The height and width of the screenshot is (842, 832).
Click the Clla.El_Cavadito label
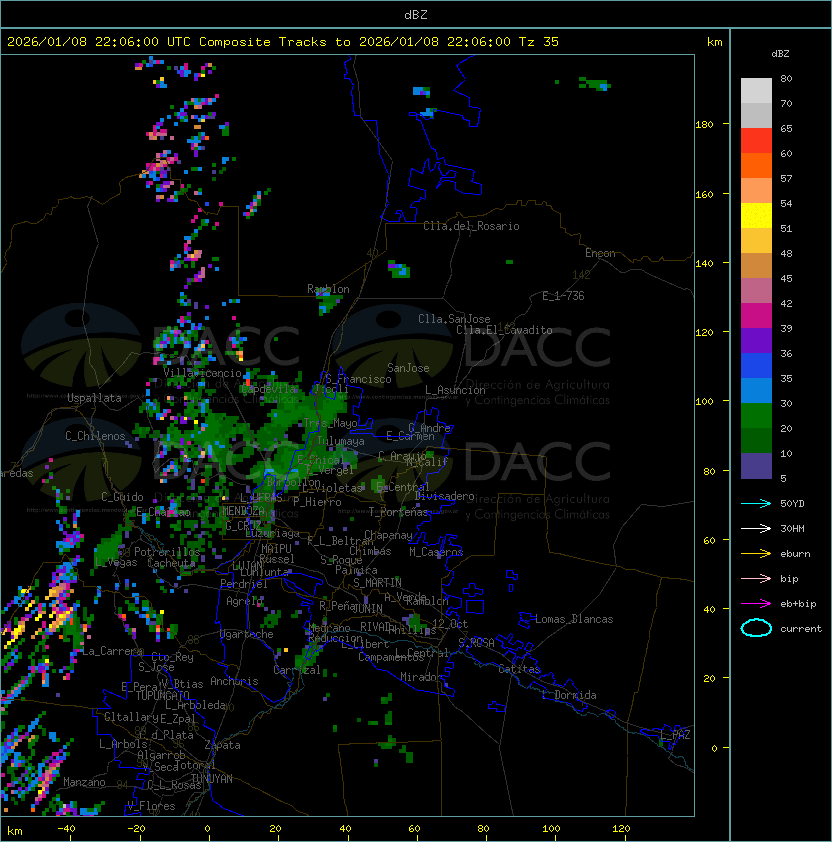(504, 330)
